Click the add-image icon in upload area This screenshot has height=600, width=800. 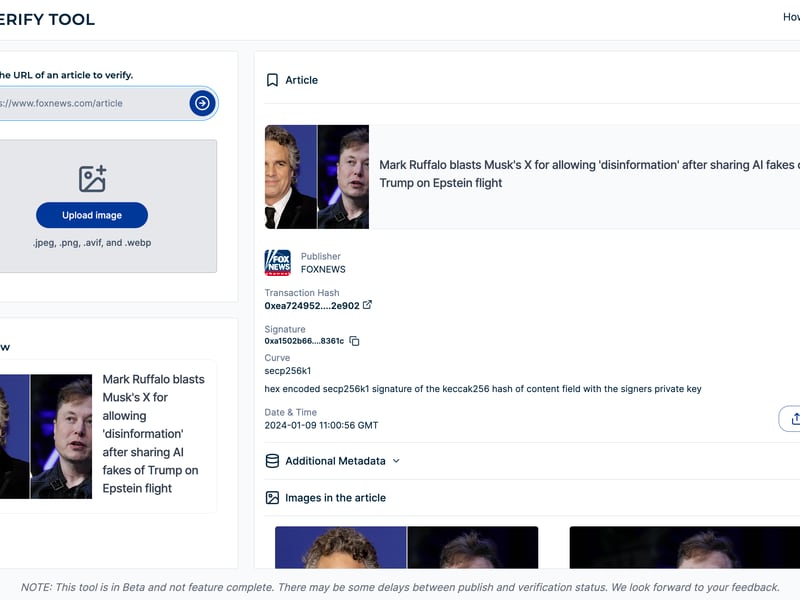coord(92,179)
